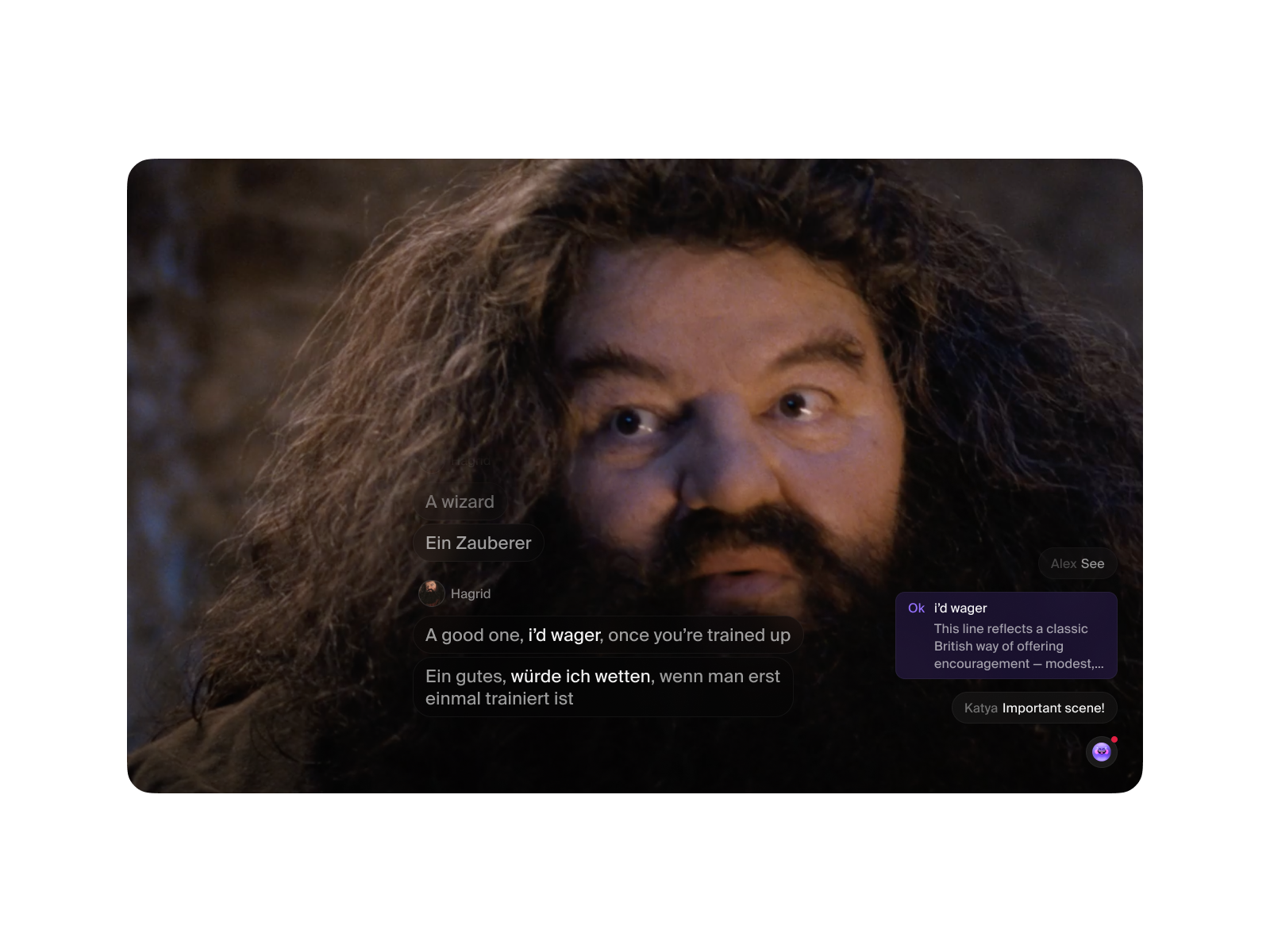Click "i'd wager" title in explanation card
This screenshot has width=1270, height=952.
pos(960,608)
